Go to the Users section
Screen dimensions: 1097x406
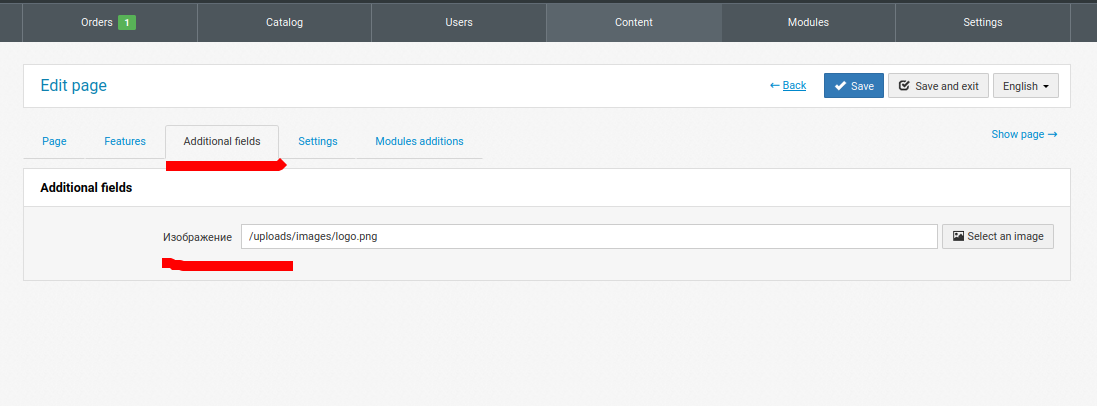(459, 22)
